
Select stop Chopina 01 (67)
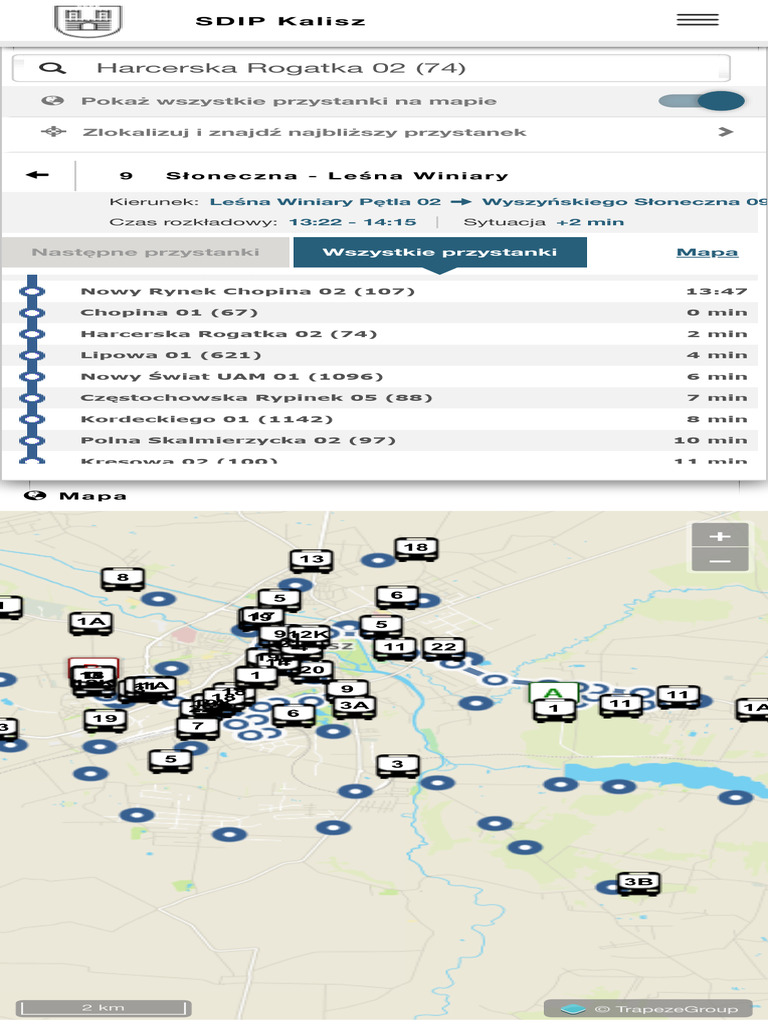(x=169, y=312)
